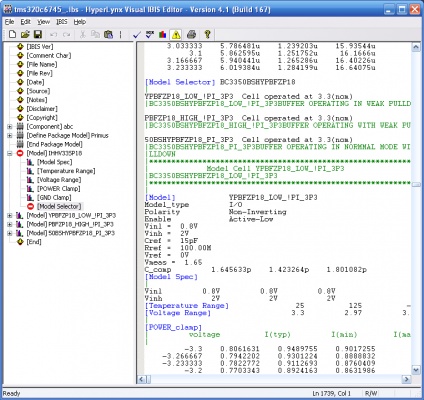
Task: Select [Model Spec] under IHHV33SP18
Action: (54, 162)
